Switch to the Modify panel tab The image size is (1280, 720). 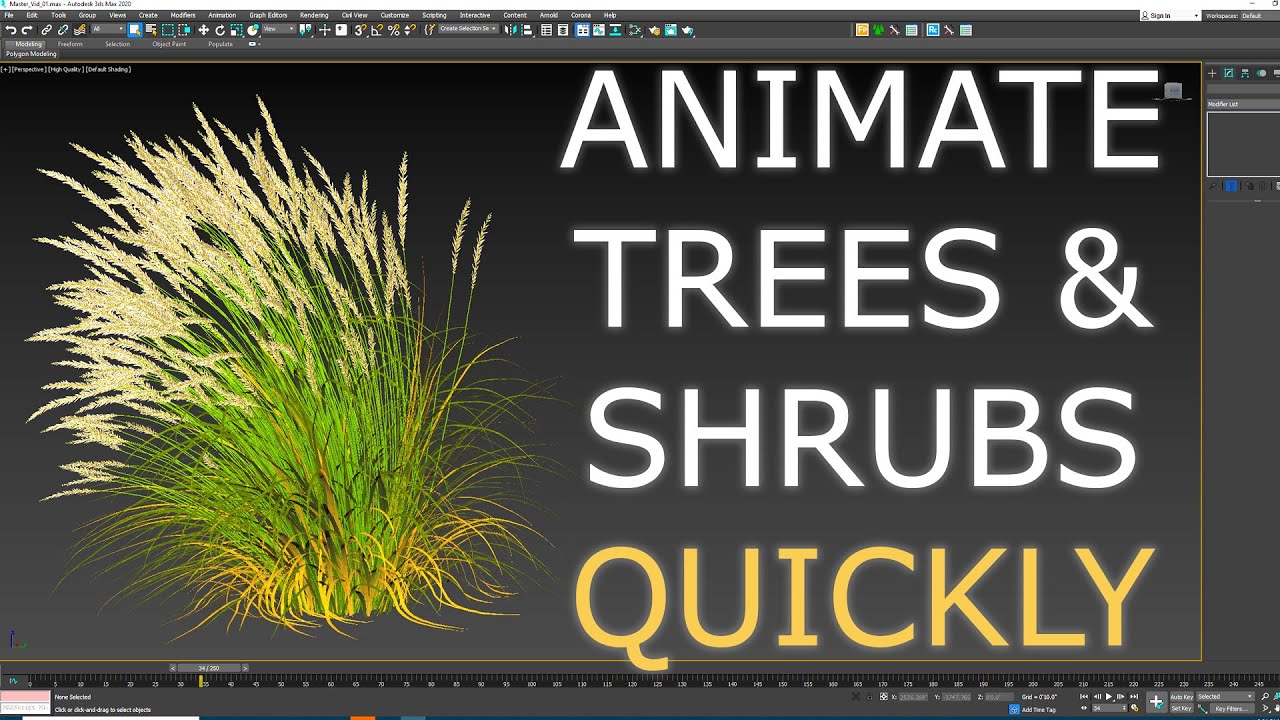click(1229, 73)
